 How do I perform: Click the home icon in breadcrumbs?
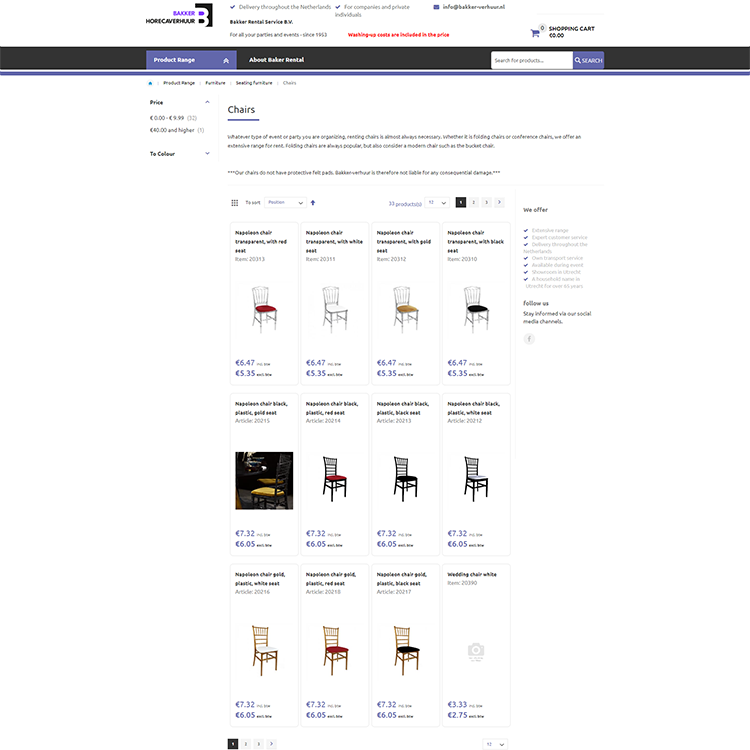point(150,83)
